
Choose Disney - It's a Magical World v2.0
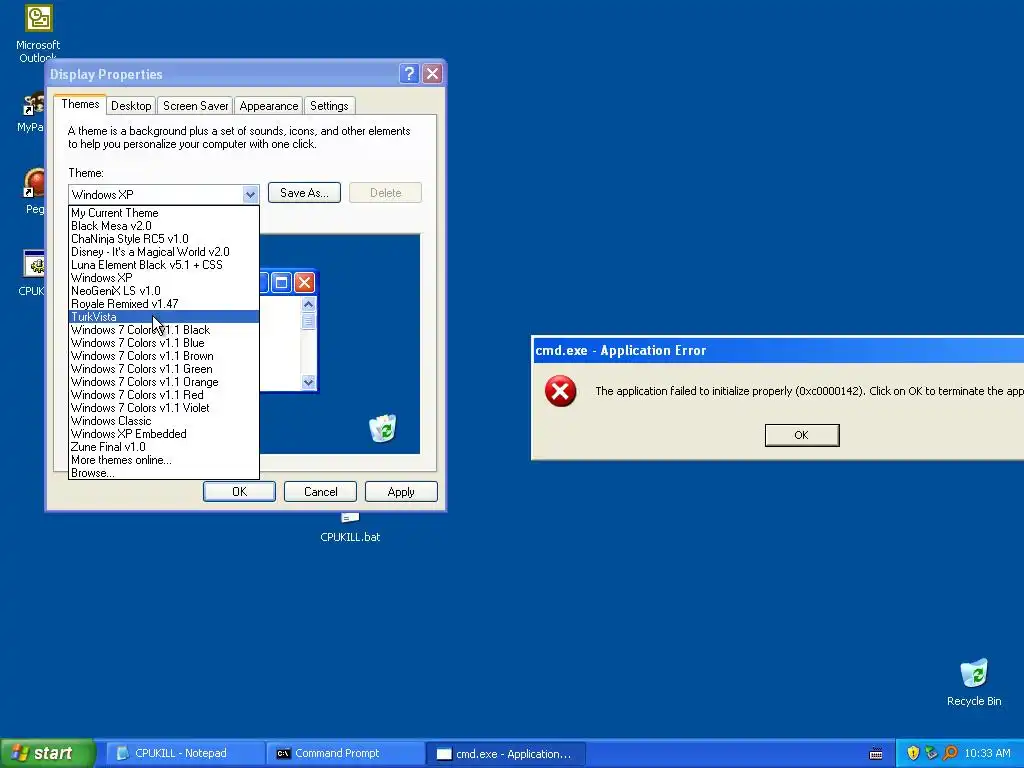point(164,252)
